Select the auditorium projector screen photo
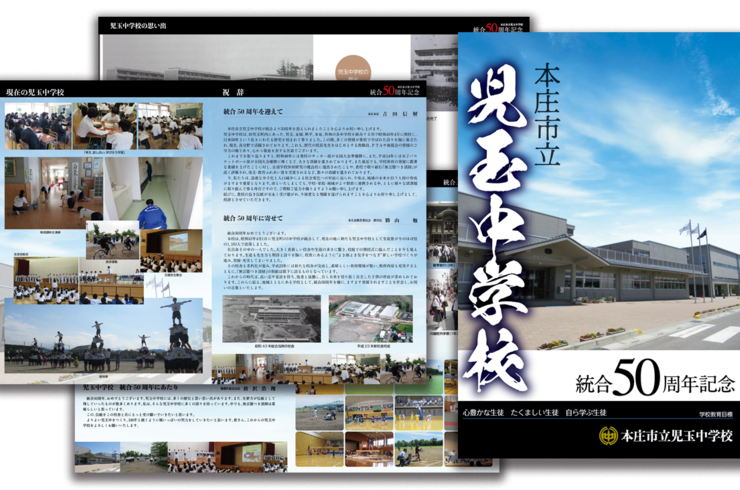Screen dimensions: 740x490 [171, 251]
